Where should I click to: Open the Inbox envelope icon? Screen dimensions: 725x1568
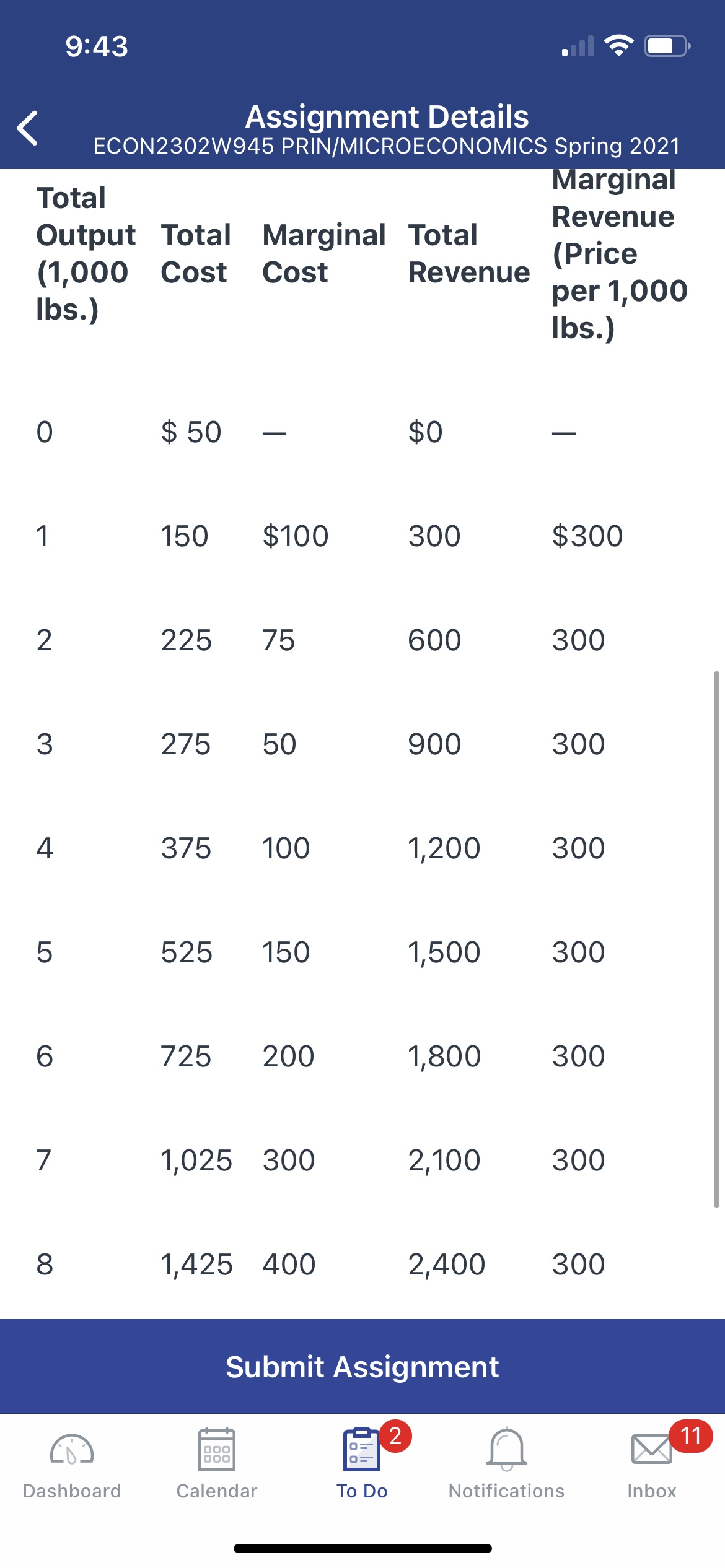pos(651,1450)
